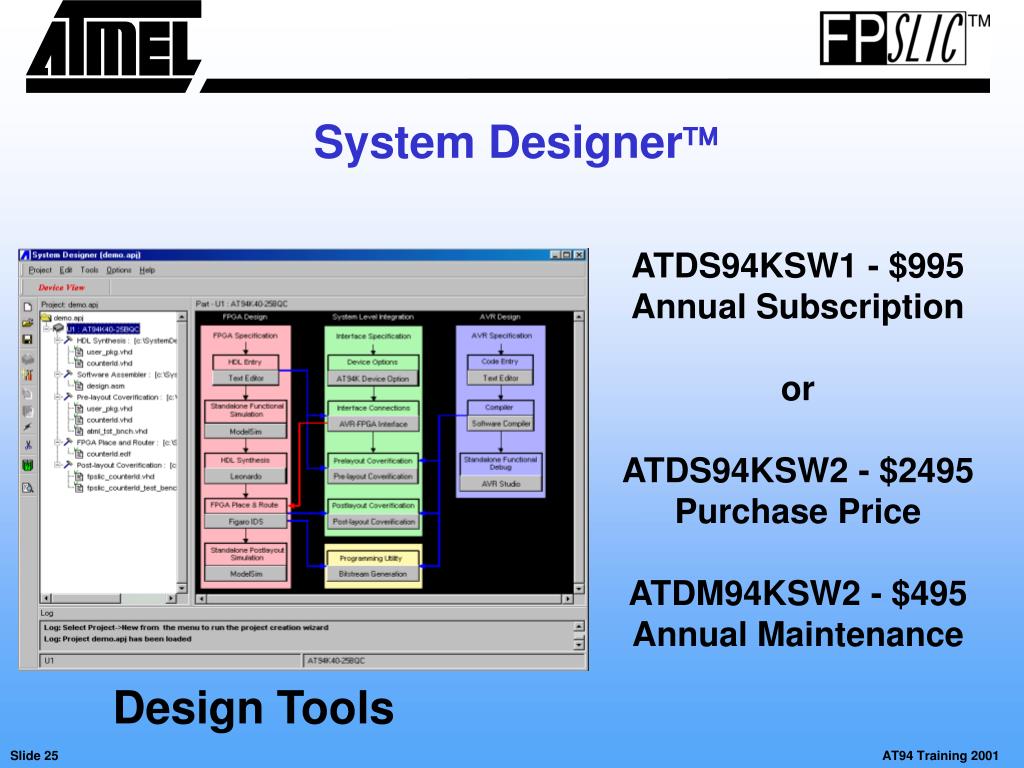Launch Leonardo under HDL Synthesis

(x=246, y=477)
